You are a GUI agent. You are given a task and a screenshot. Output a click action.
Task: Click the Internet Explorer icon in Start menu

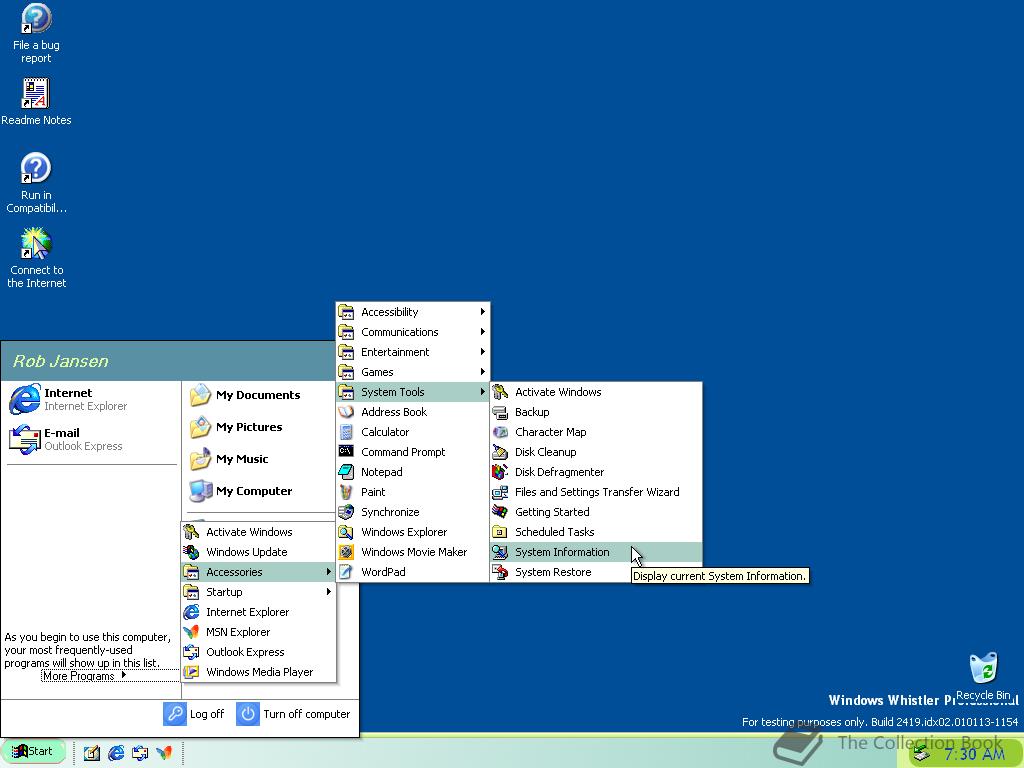[25, 399]
